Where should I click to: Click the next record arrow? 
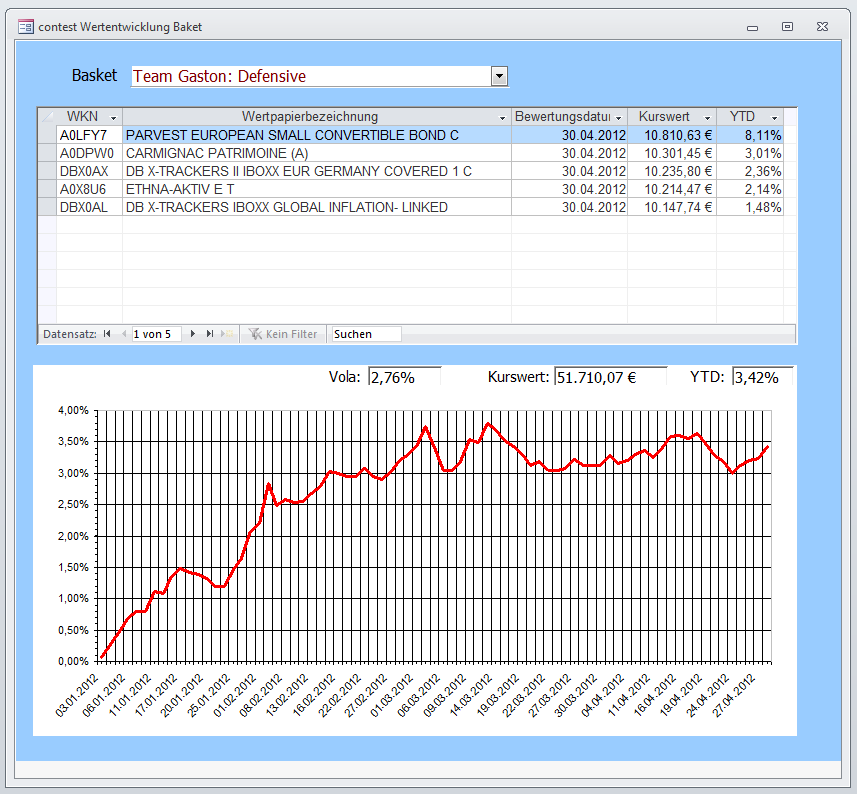tap(193, 334)
